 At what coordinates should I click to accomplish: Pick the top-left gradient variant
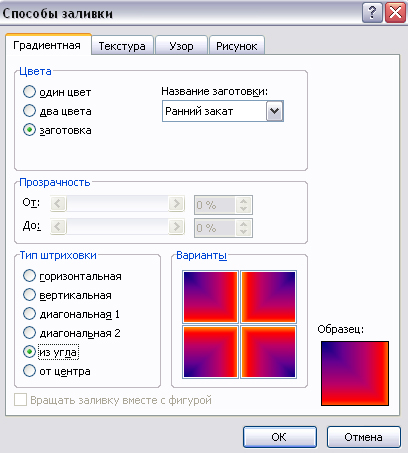tap(210, 297)
